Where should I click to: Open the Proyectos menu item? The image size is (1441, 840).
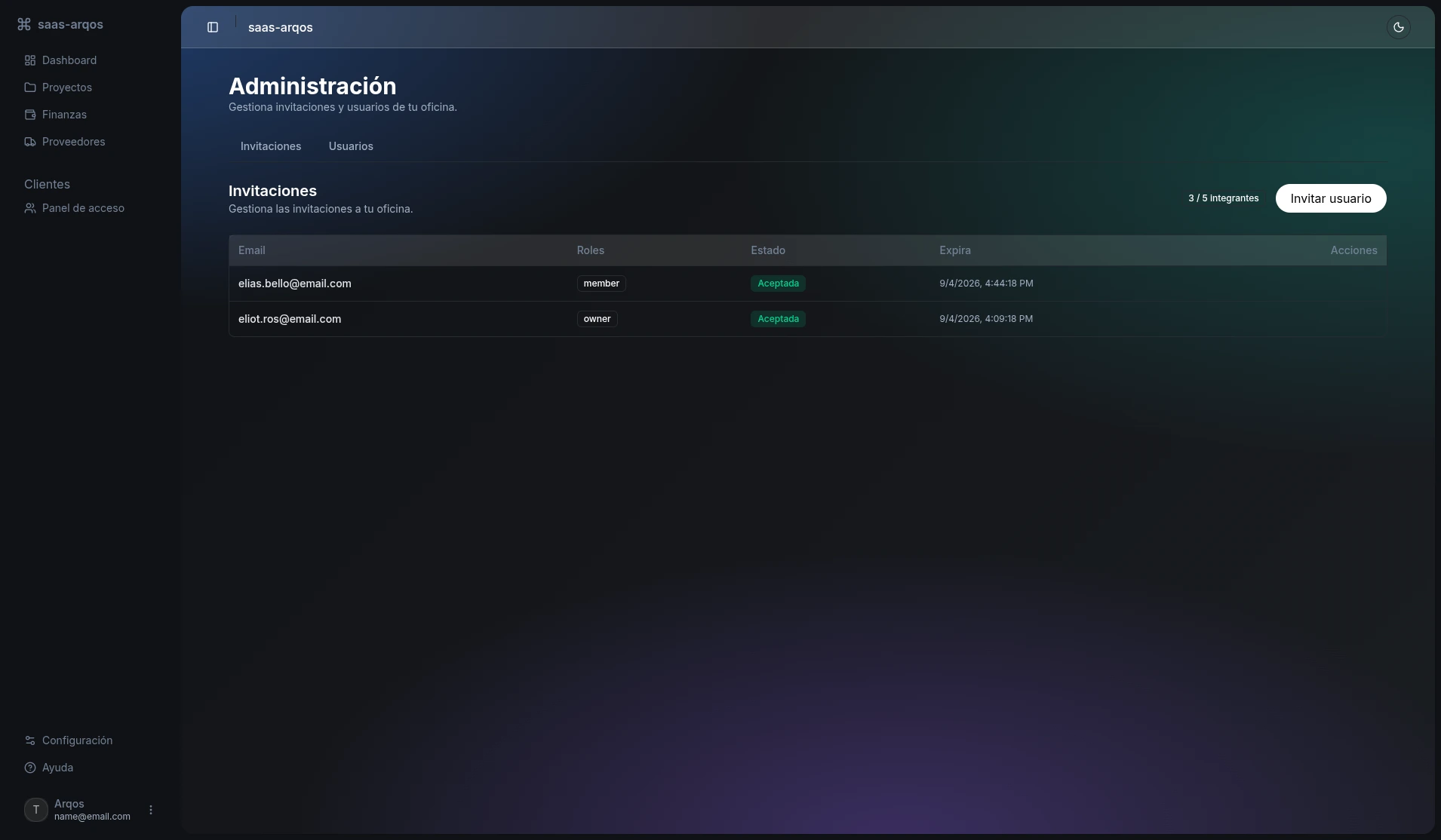(91, 87)
